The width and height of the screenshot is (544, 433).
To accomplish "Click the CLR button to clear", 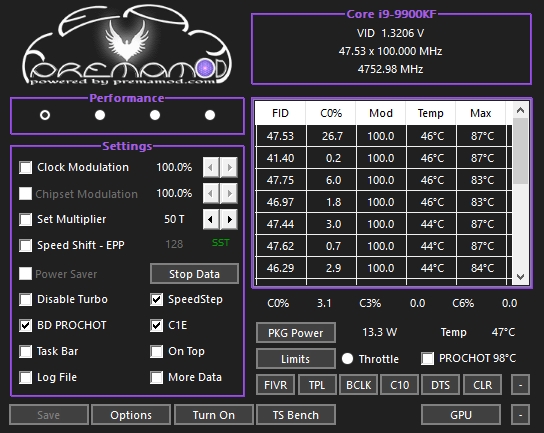I will point(482,385).
